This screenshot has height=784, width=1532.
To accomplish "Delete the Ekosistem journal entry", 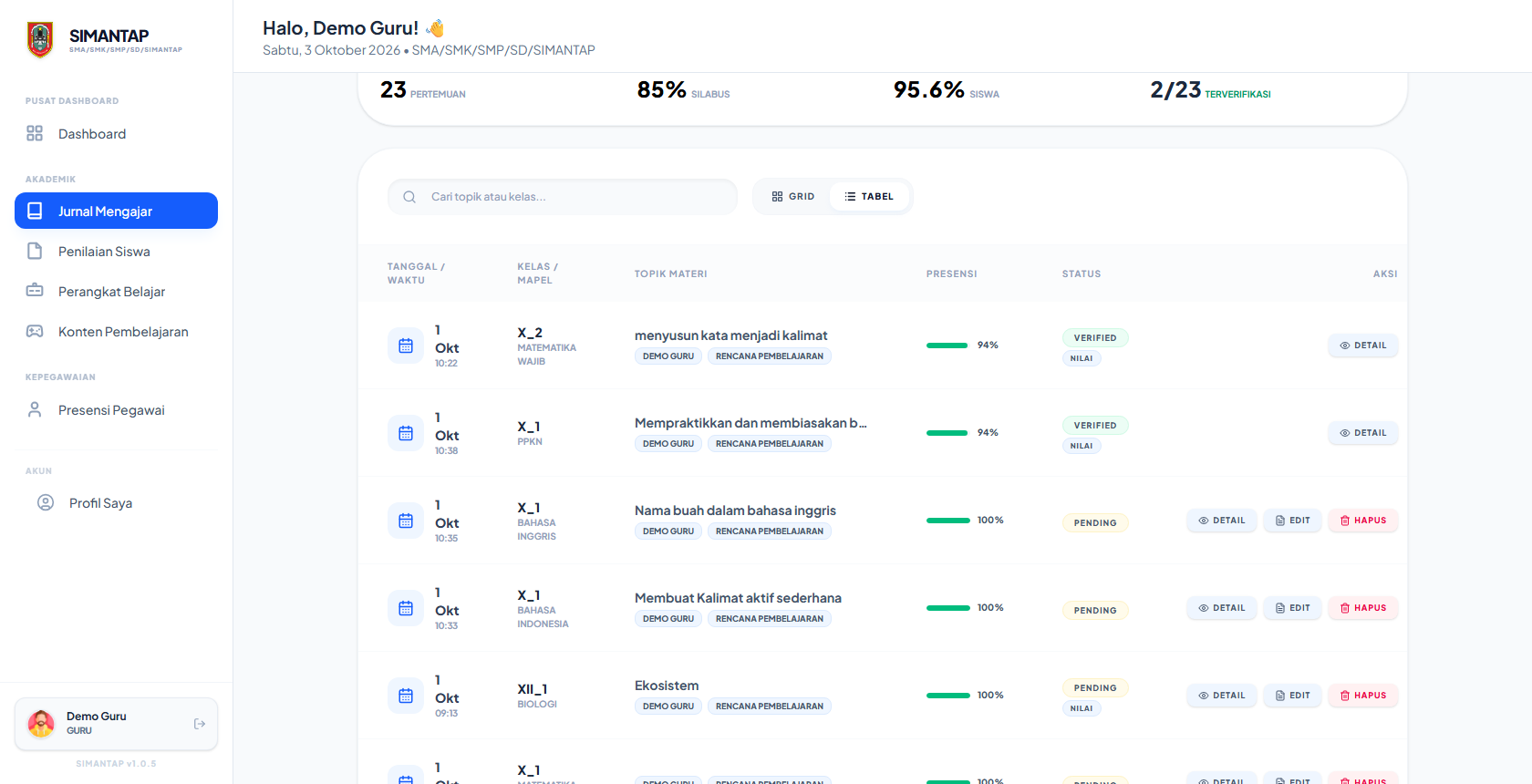I will [1363, 696].
